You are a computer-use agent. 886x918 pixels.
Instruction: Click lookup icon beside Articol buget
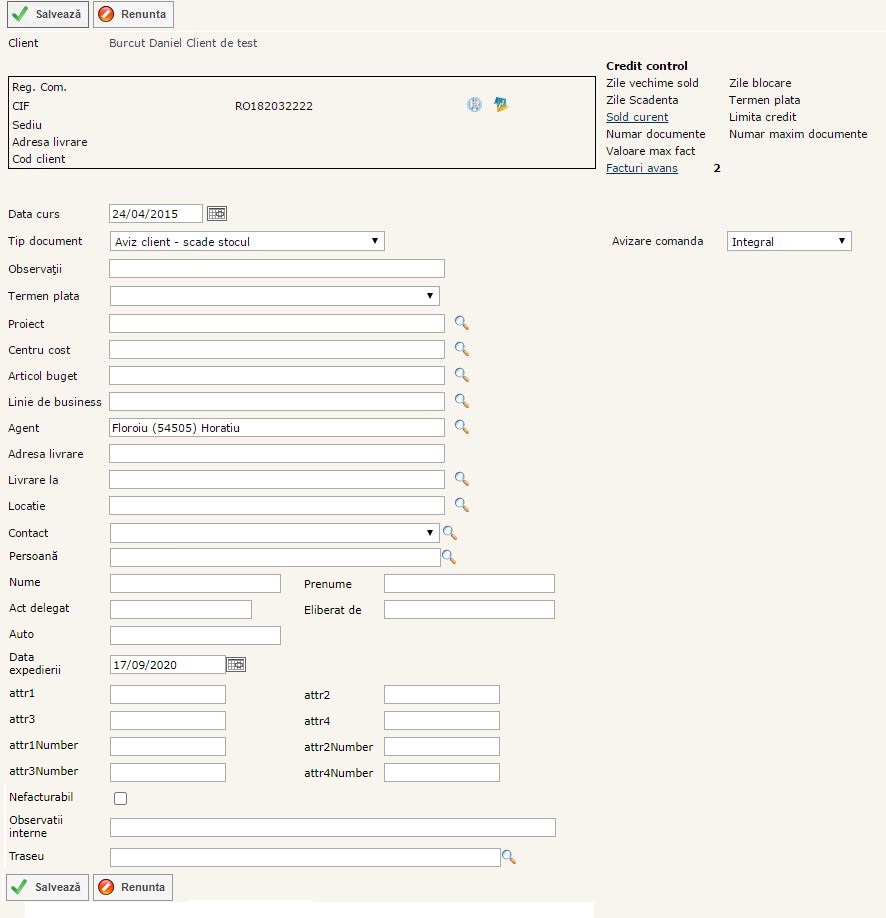click(x=461, y=375)
